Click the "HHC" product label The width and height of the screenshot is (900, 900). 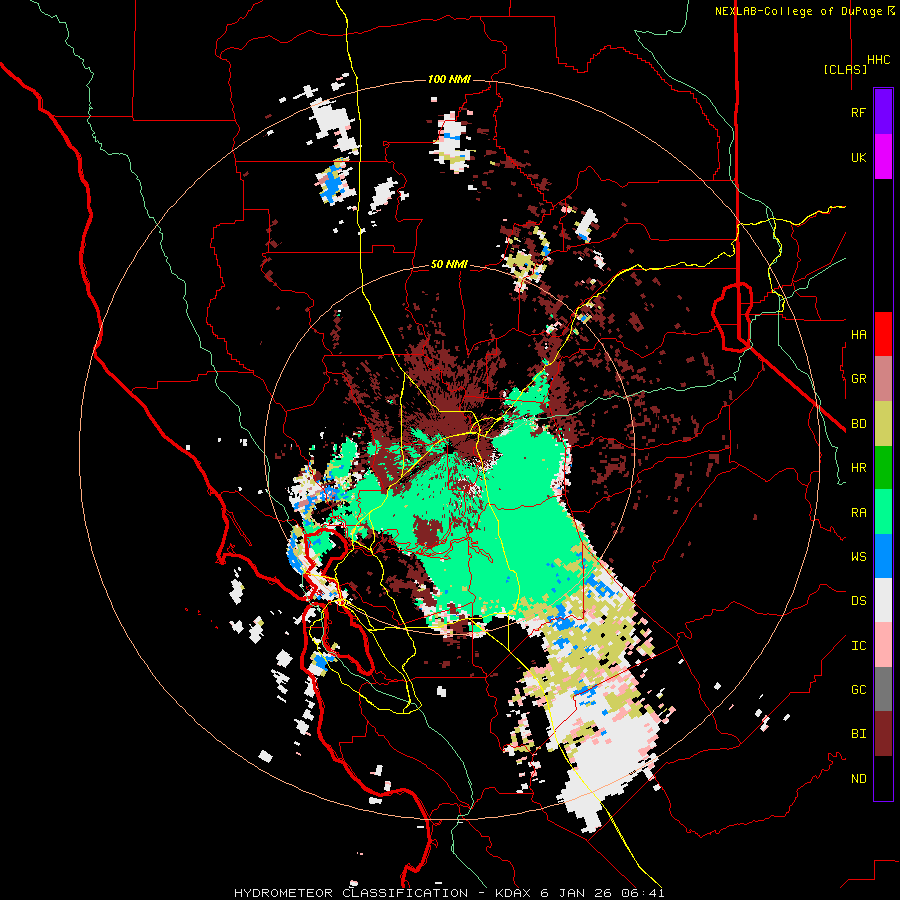point(878,60)
